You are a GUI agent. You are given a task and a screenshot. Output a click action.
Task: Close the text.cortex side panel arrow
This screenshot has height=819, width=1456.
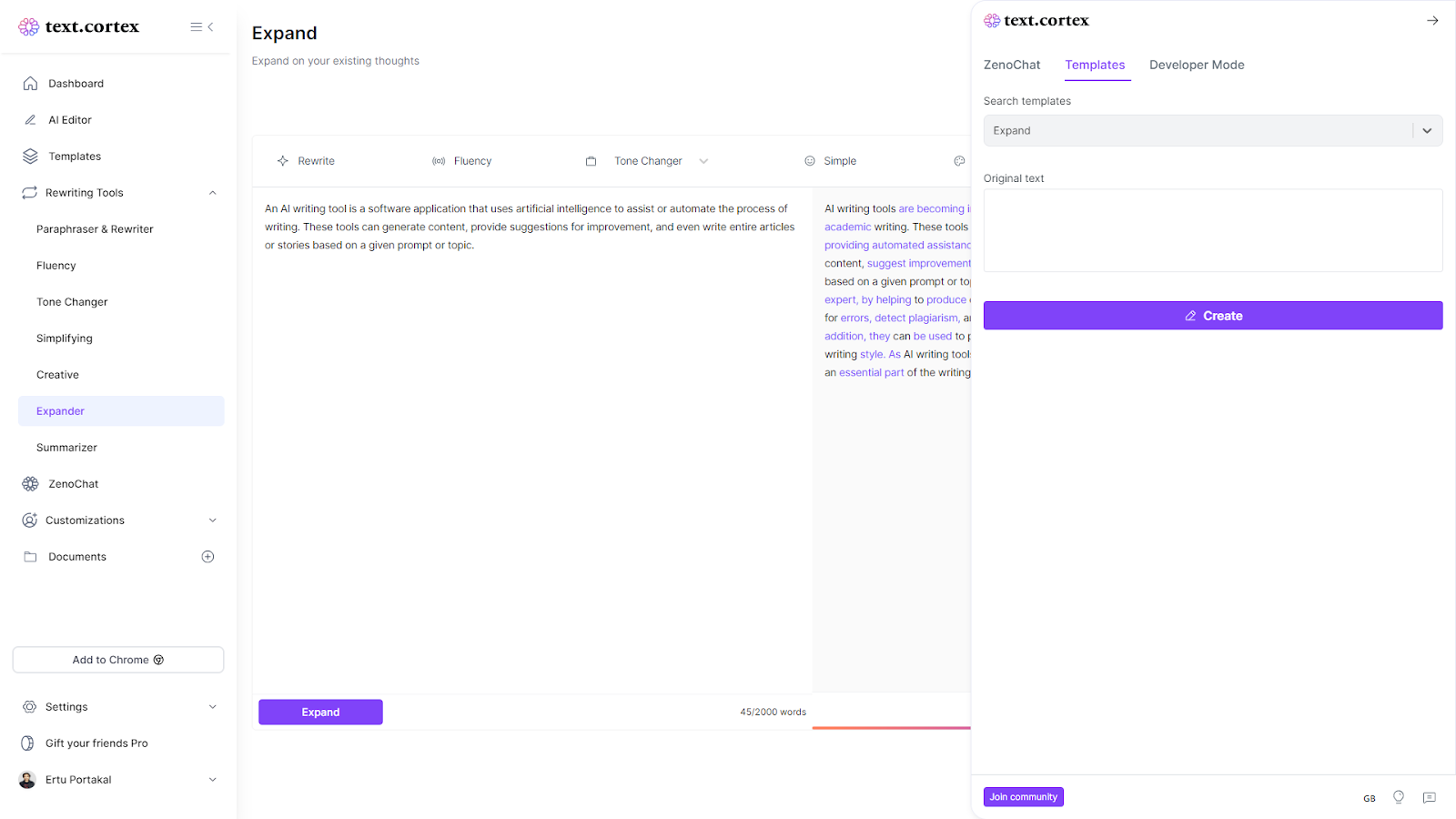pyautogui.click(x=1432, y=21)
